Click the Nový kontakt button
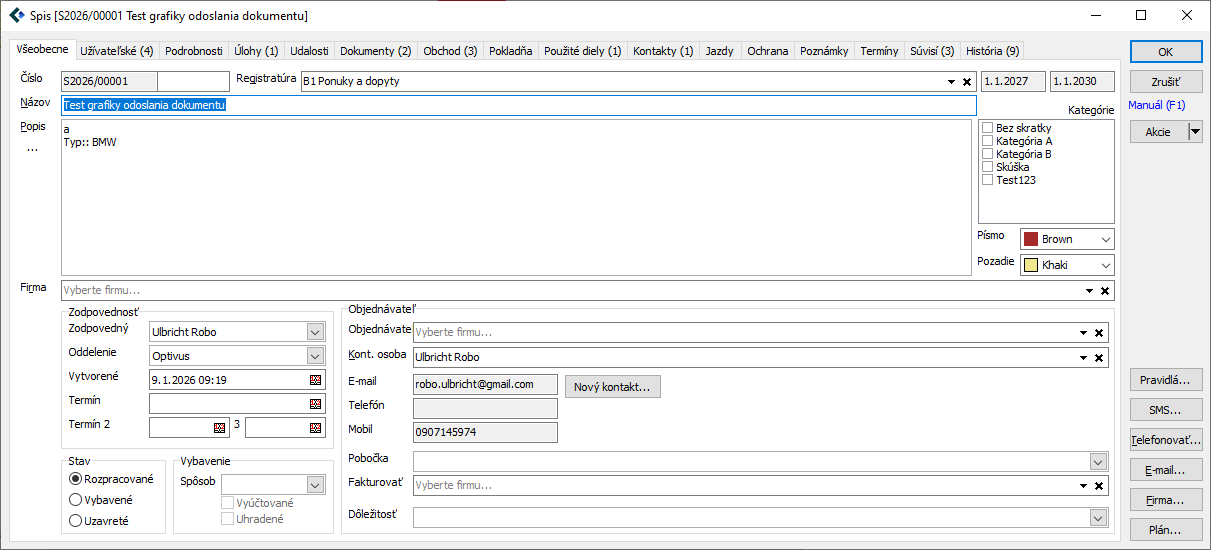1211x550 pixels. pyautogui.click(x=612, y=387)
